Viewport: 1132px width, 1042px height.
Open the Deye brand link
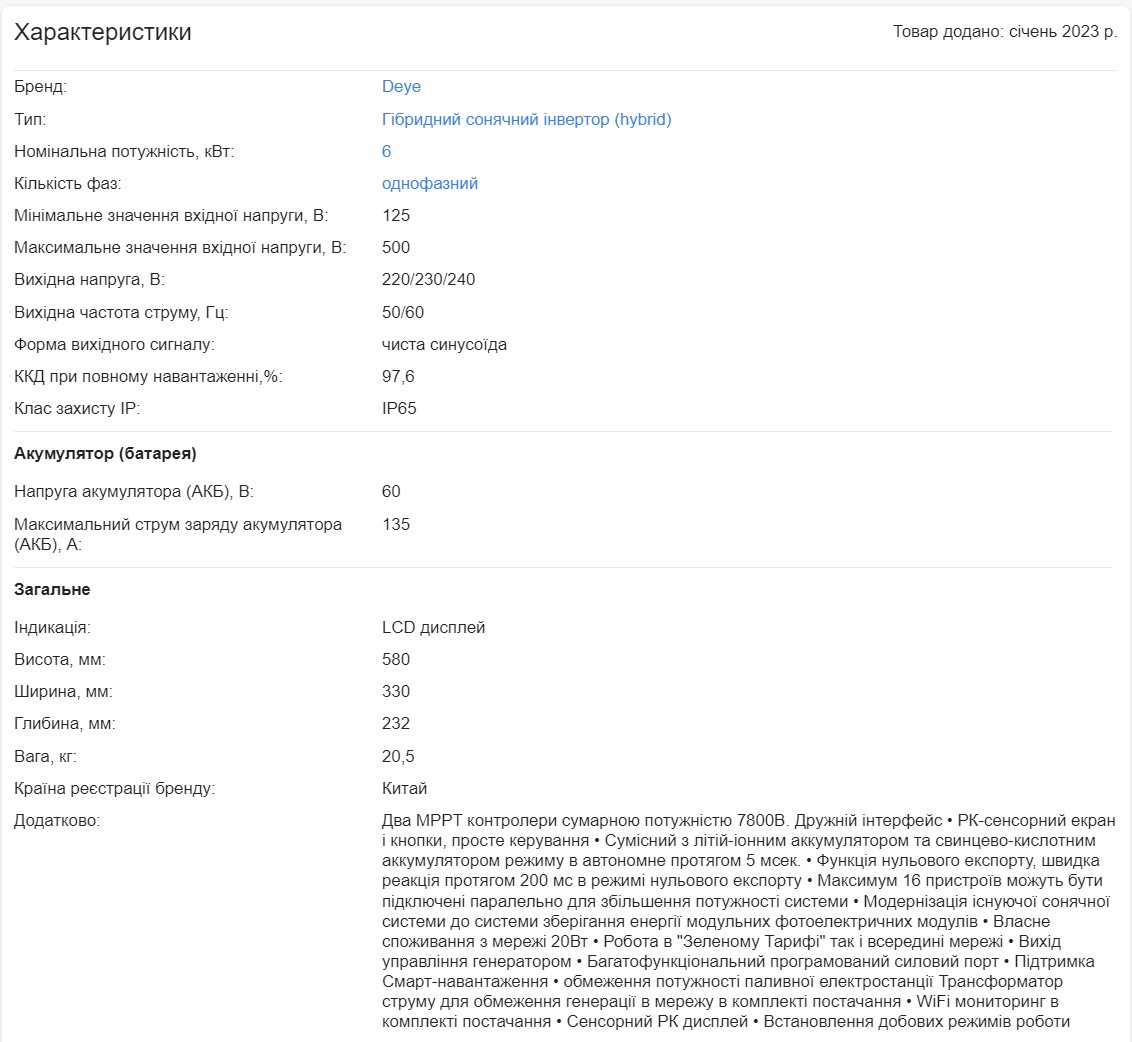tap(401, 87)
